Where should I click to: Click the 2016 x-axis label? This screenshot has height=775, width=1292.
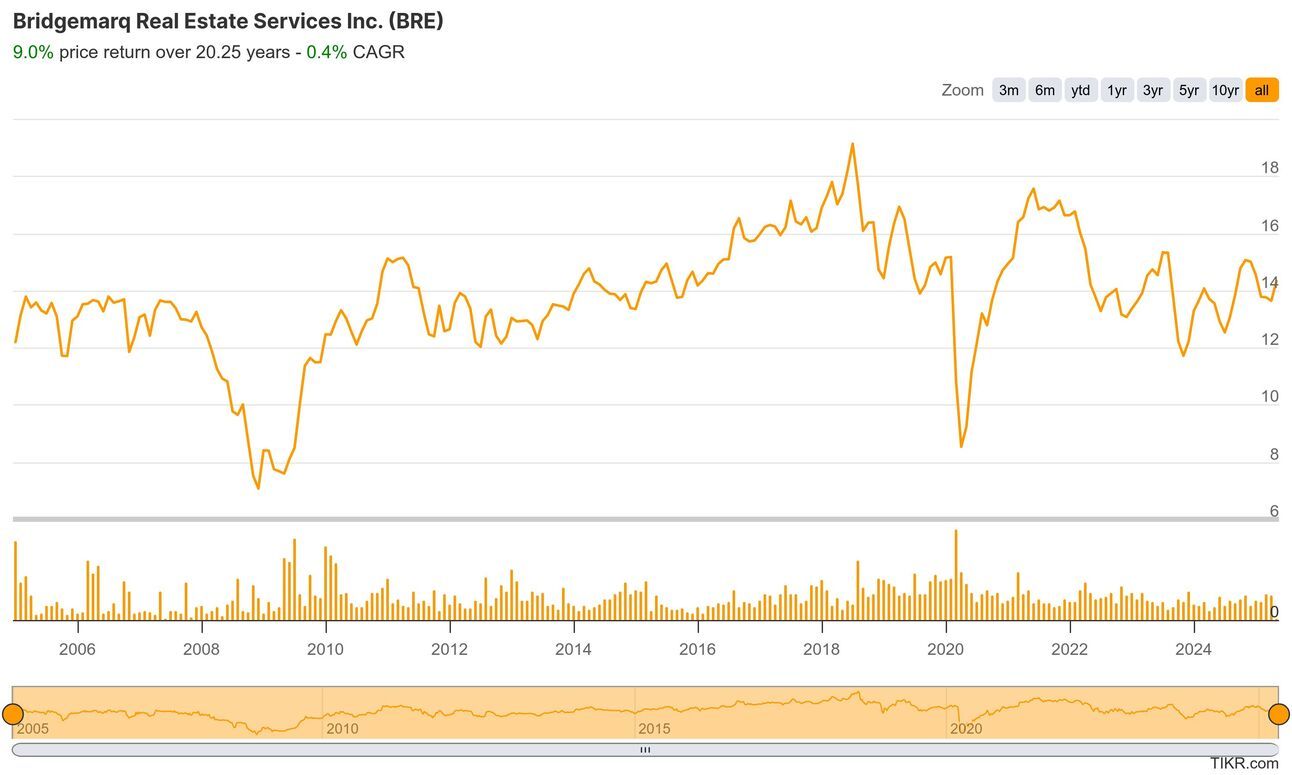pyautogui.click(x=697, y=649)
